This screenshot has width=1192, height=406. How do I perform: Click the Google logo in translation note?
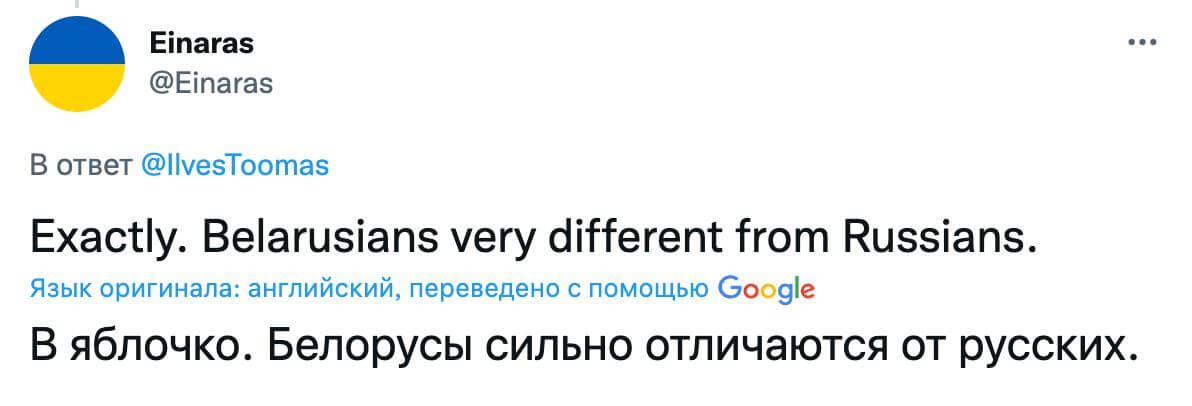766,290
